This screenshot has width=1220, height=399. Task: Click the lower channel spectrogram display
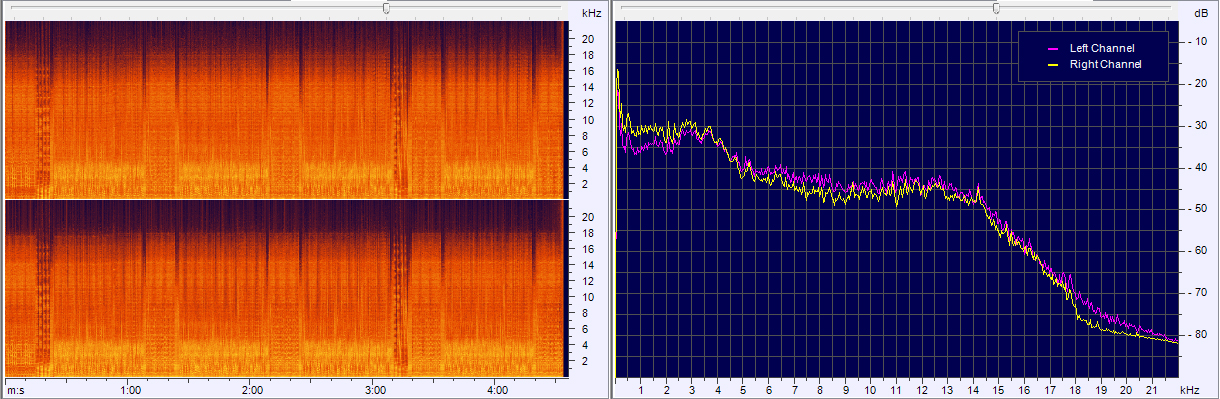[285, 289]
